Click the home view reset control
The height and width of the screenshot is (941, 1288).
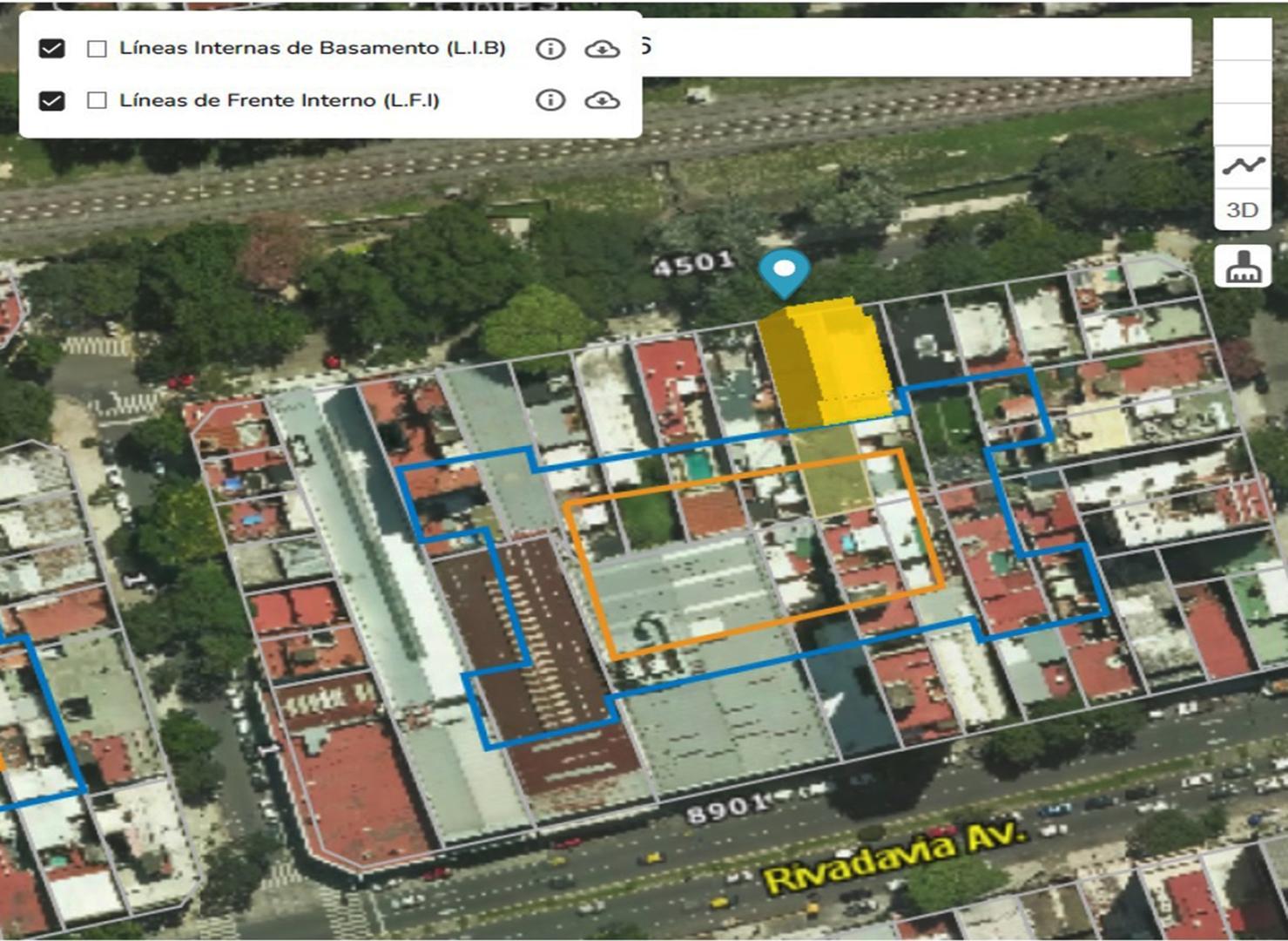[x=1244, y=122]
